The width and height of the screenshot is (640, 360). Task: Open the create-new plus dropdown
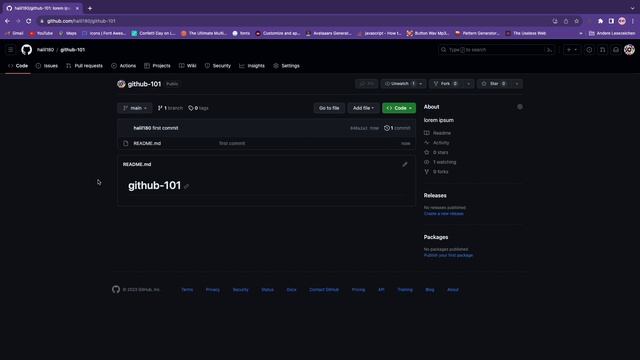(x=572, y=50)
